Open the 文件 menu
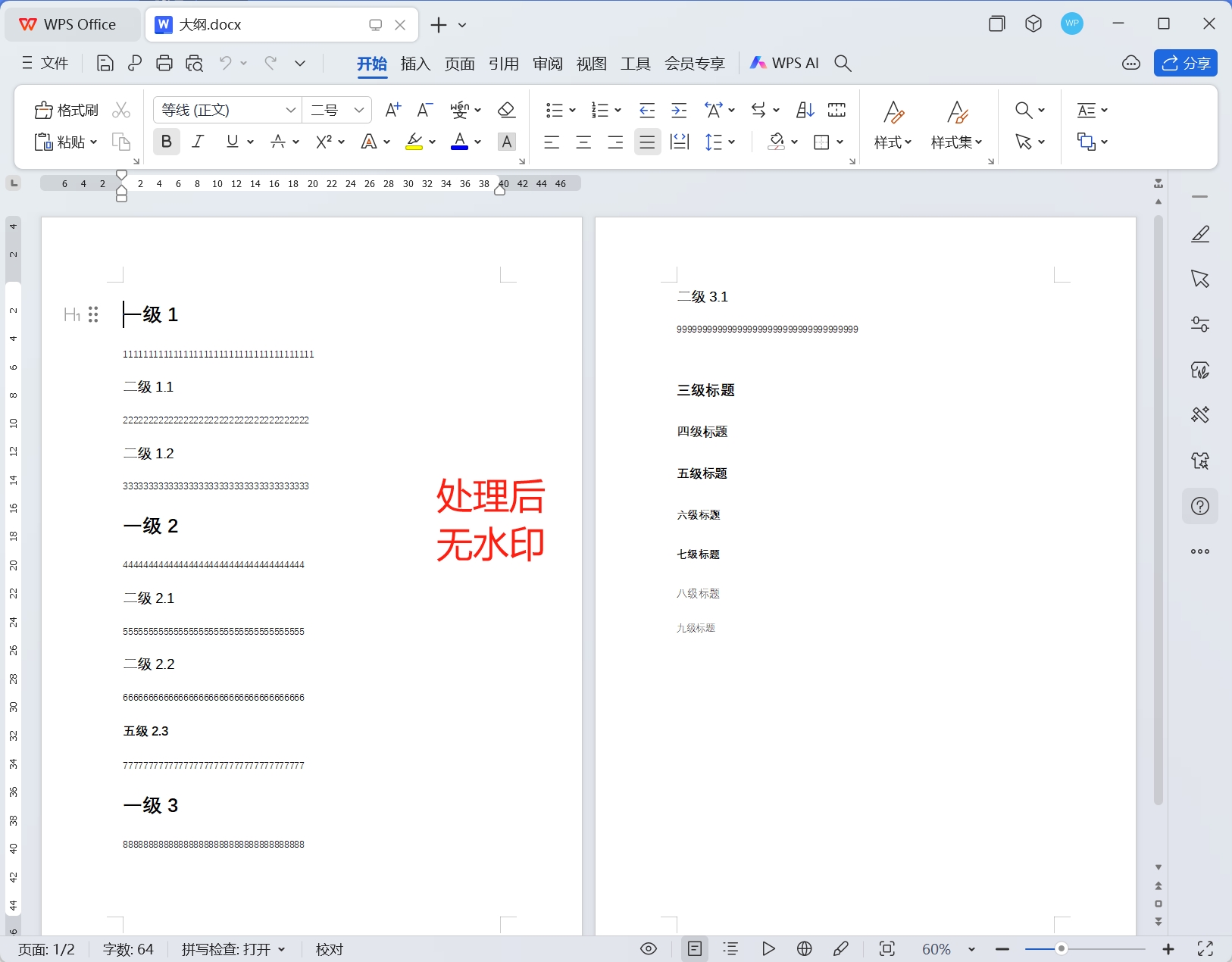The height and width of the screenshot is (962, 1232). click(45, 63)
